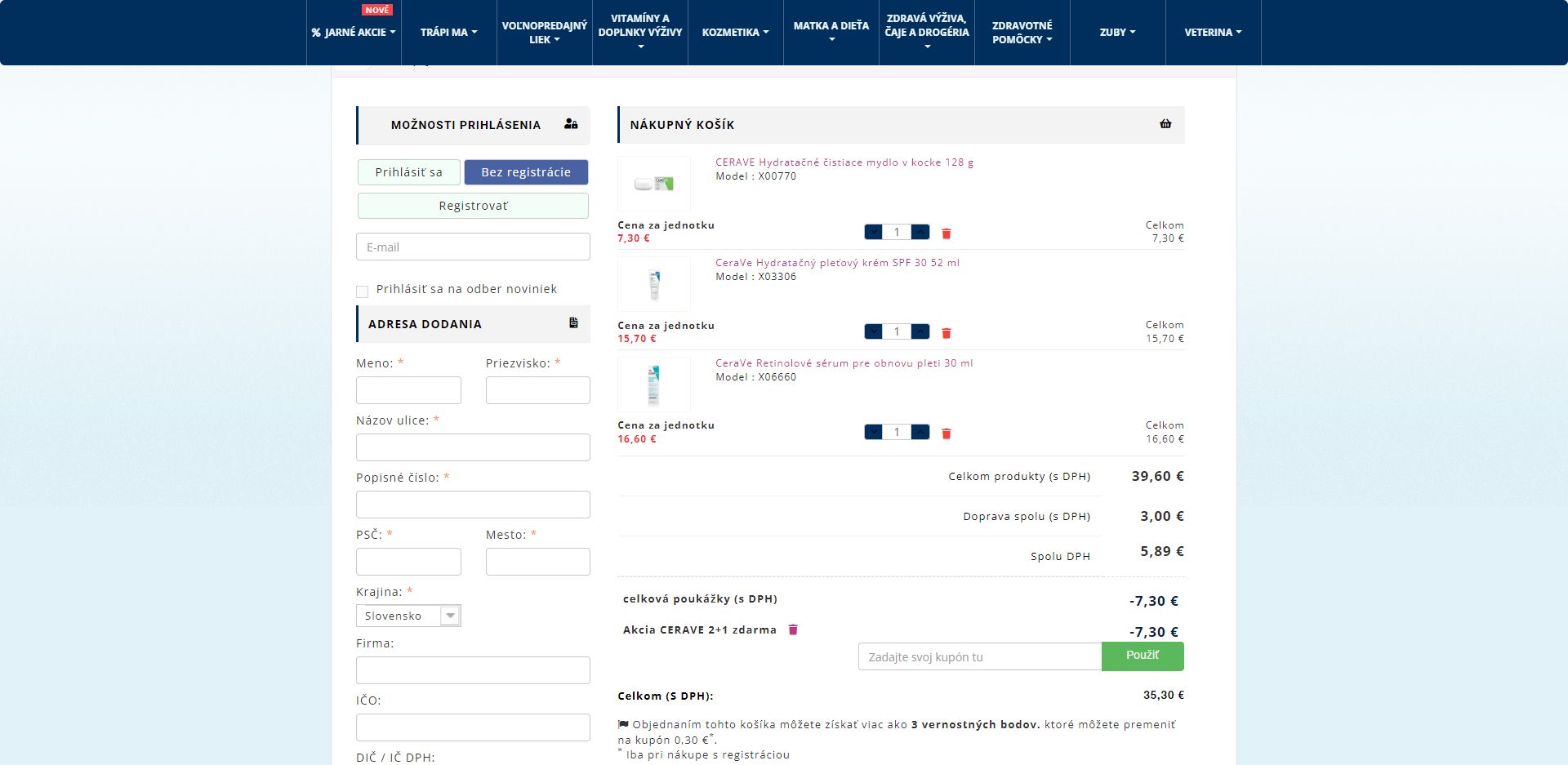Select the Bez registrácie option
Image resolution: width=1568 pixels, height=765 pixels.
click(x=526, y=172)
